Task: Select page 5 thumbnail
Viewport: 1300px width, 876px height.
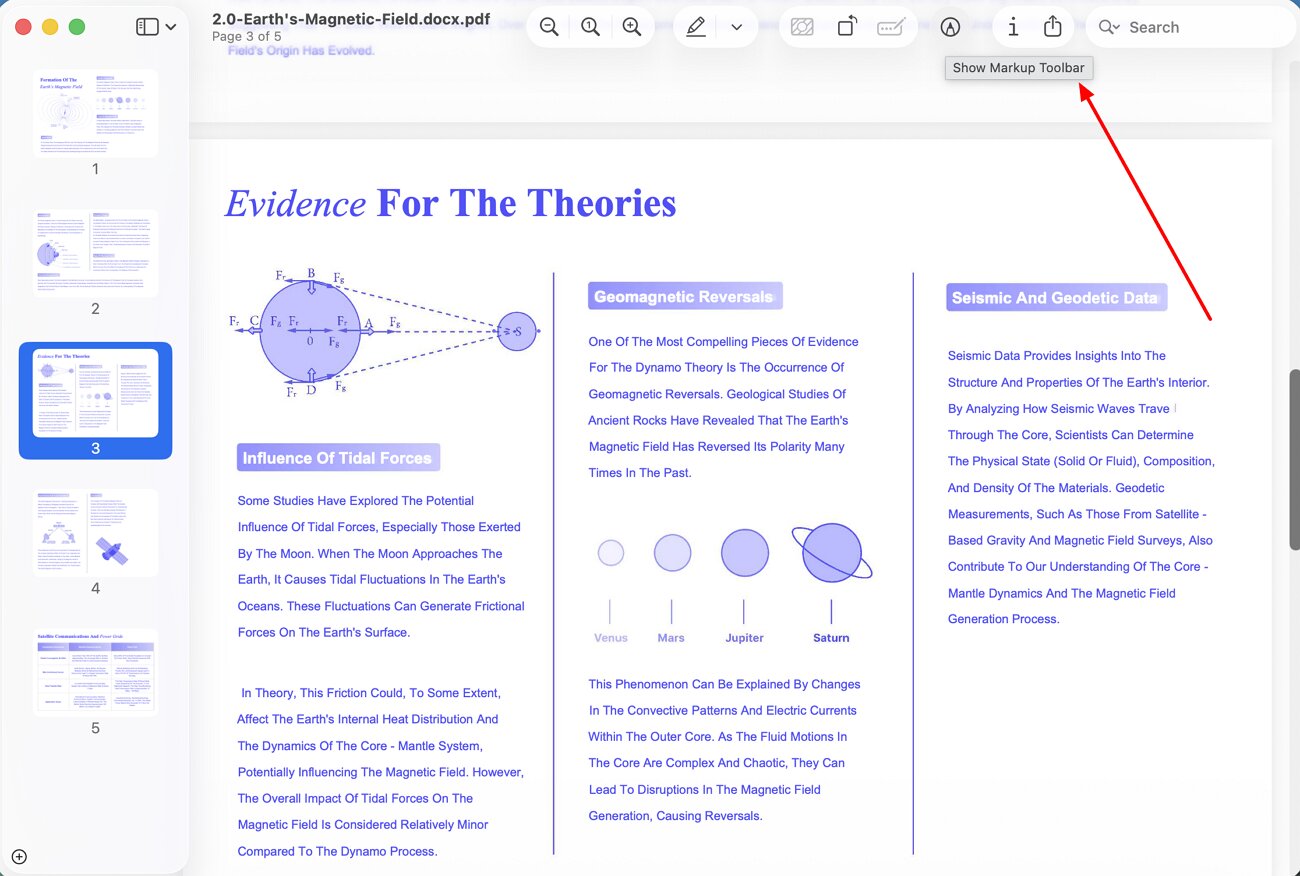Action: tap(95, 672)
